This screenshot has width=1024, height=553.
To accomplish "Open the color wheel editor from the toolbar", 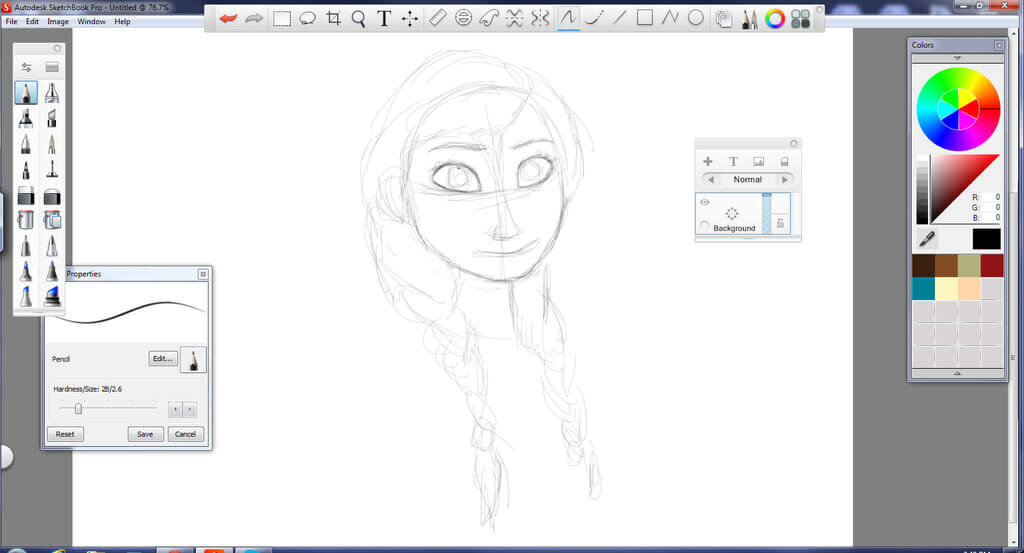I will tap(774, 18).
